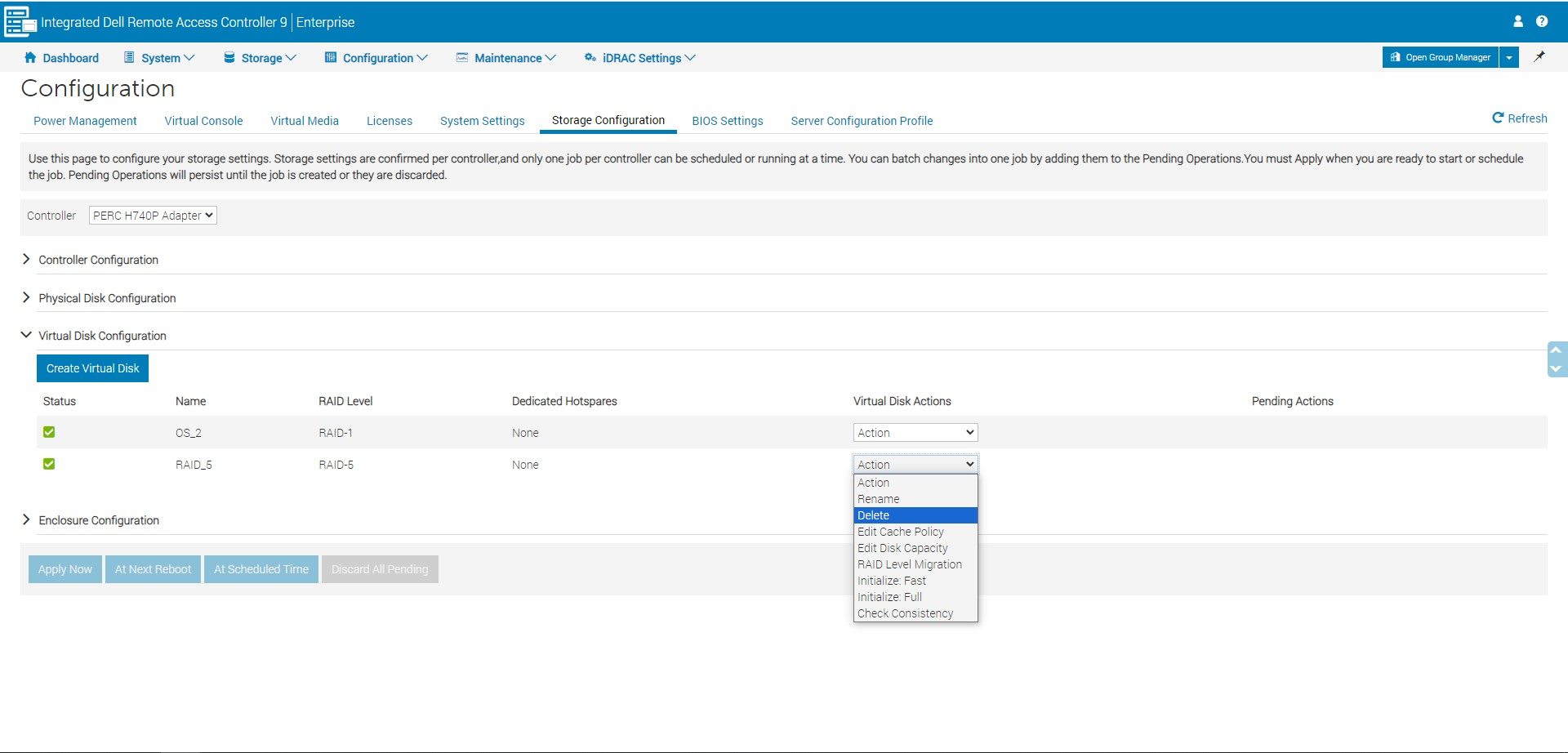Click the scroll up arrow widget

(x=1557, y=350)
